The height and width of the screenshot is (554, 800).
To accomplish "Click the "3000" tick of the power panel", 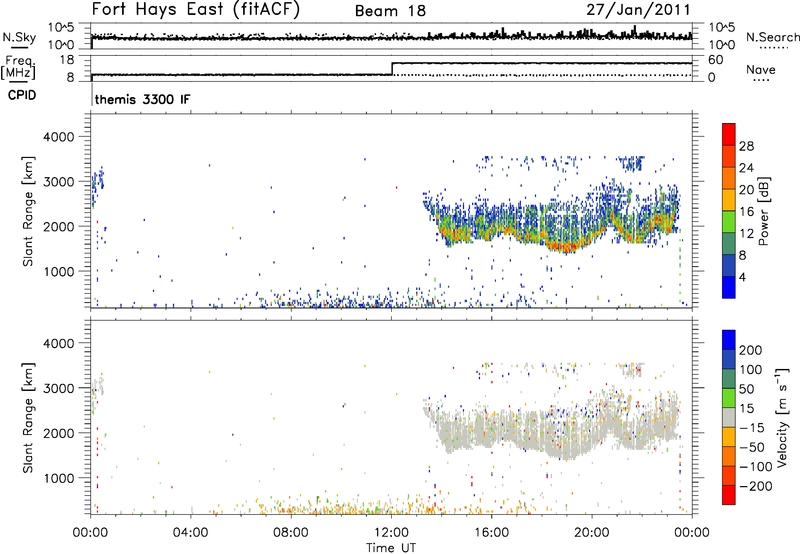I will [x=59, y=182].
